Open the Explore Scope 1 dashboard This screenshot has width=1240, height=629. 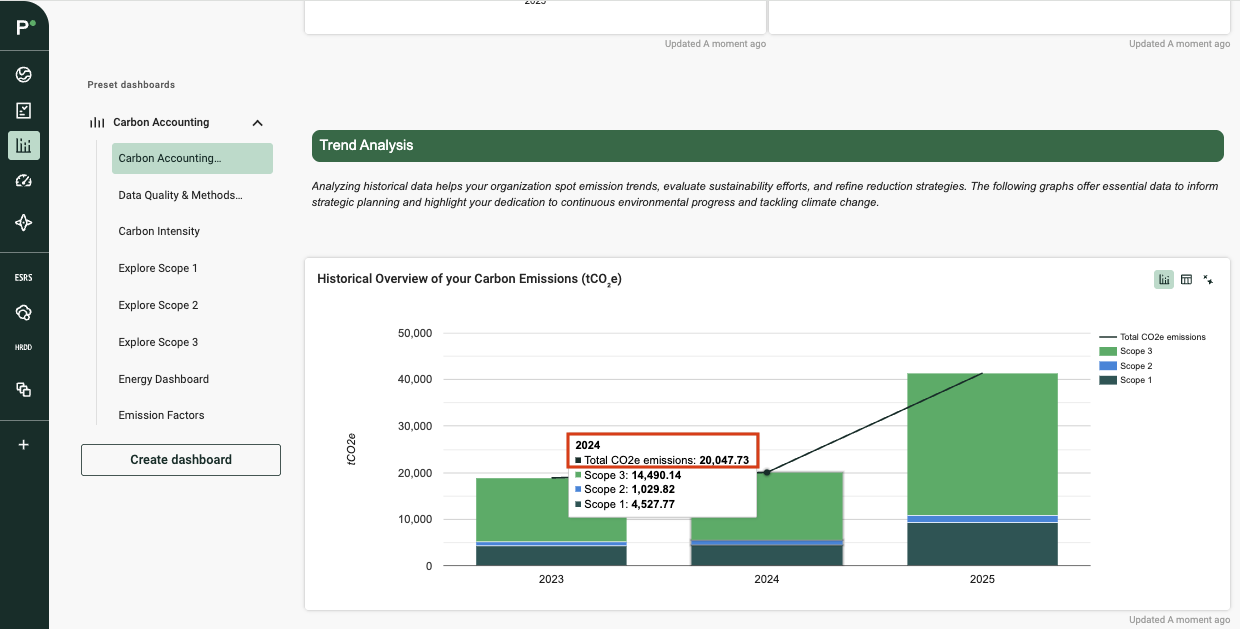158,268
